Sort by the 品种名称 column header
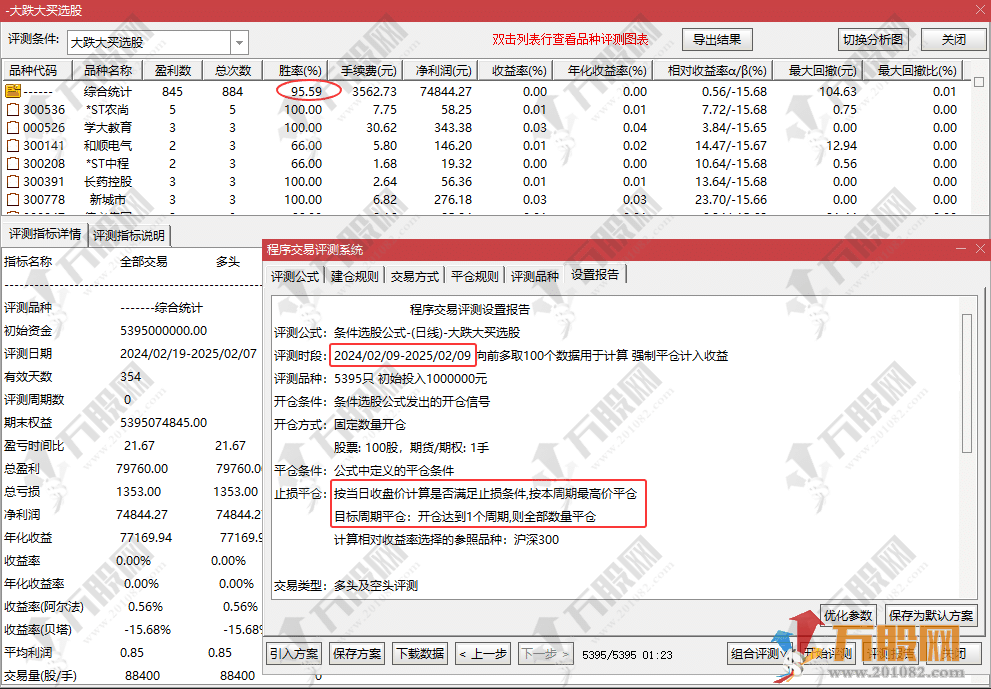This screenshot has height=689, width=991. [x=108, y=70]
